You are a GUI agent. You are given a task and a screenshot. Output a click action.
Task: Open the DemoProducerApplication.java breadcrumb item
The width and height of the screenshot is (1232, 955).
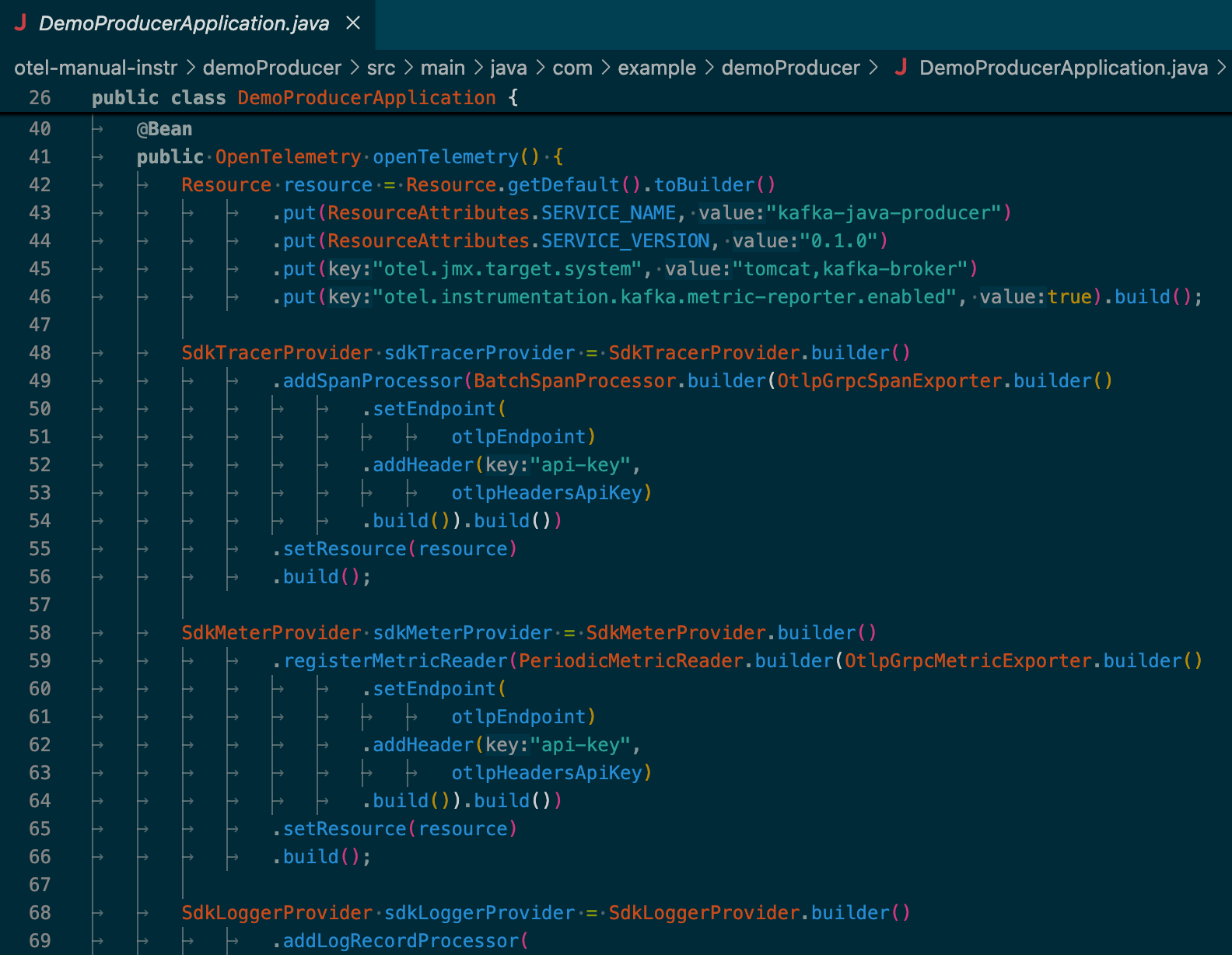click(1063, 68)
